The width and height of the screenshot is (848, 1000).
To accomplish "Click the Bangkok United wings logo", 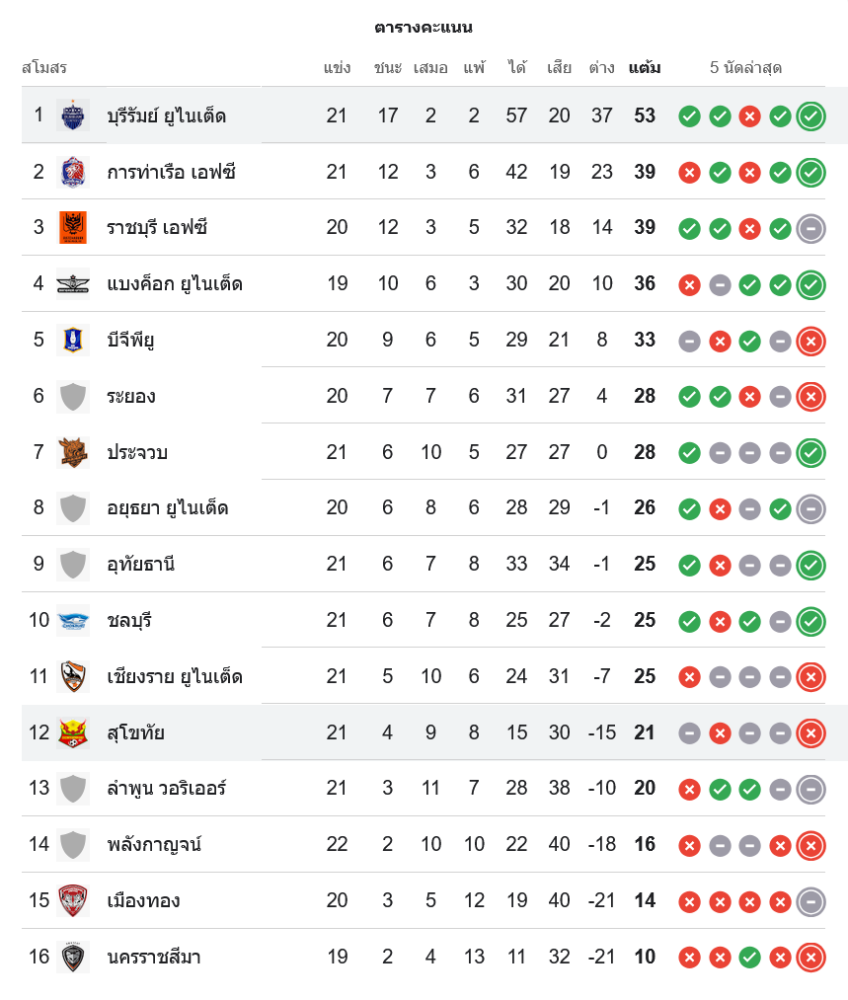I will click(73, 284).
